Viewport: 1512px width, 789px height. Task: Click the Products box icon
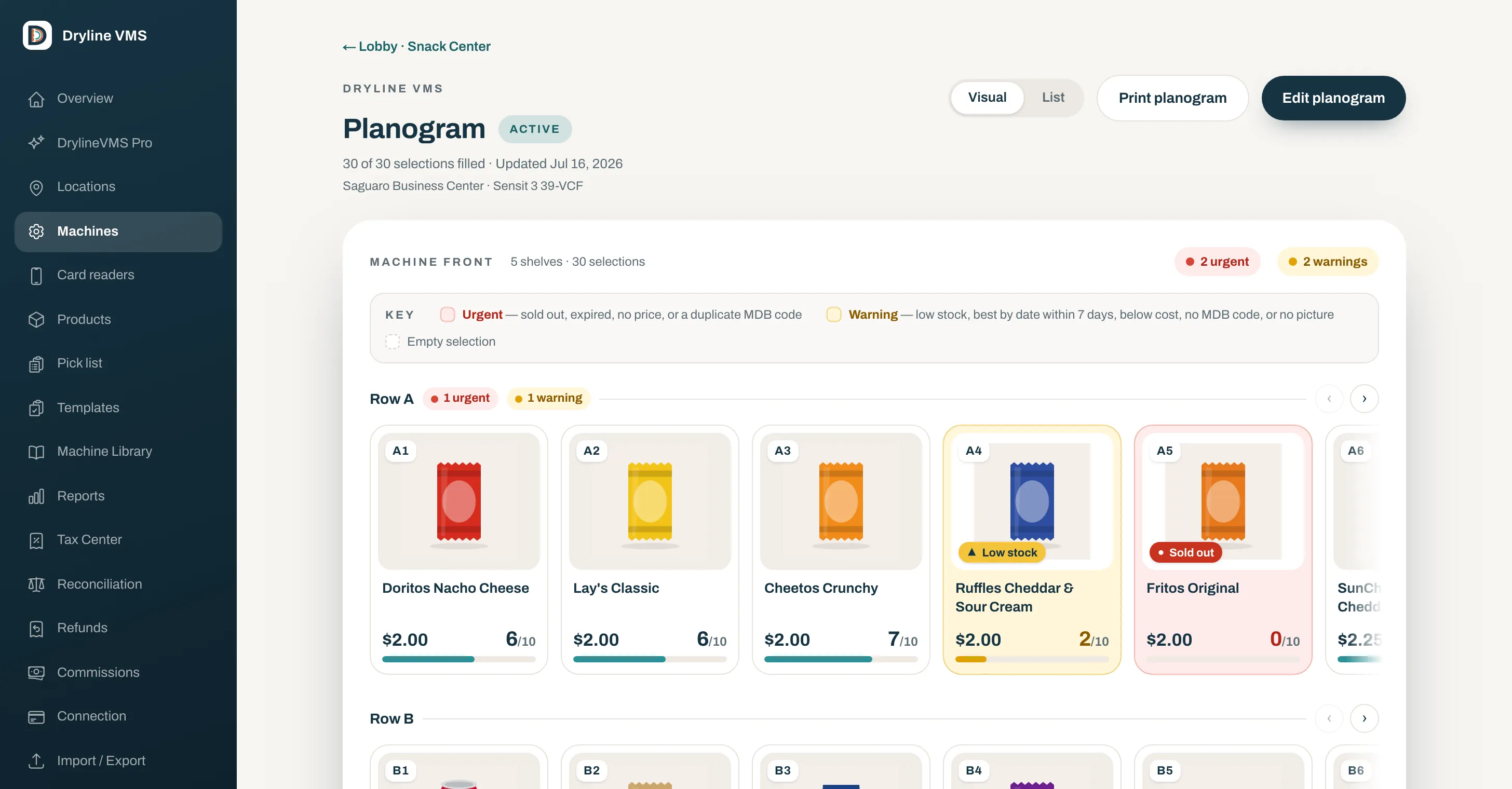pyautogui.click(x=36, y=320)
